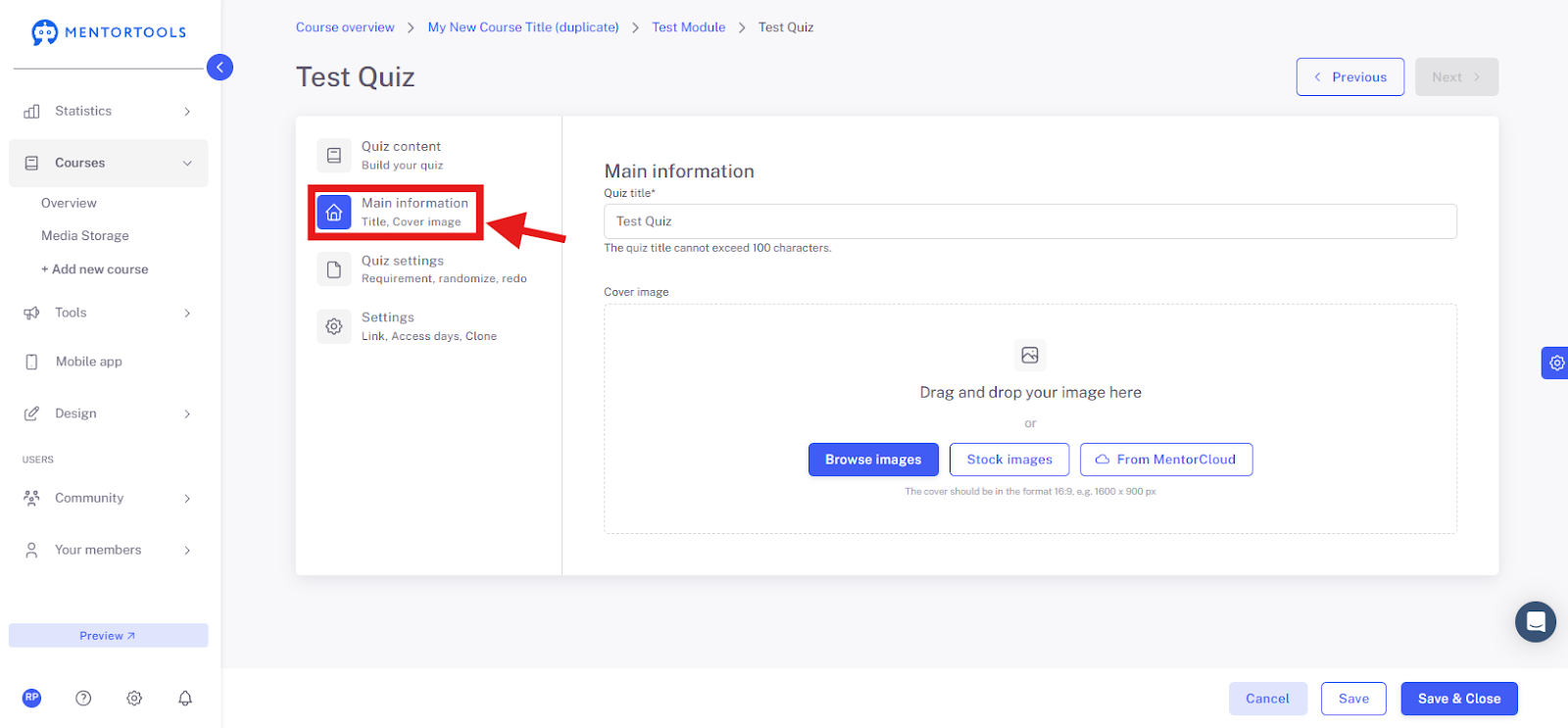The height and width of the screenshot is (728, 1568).
Task: Click the Statistics bar chart icon
Action: click(x=31, y=112)
